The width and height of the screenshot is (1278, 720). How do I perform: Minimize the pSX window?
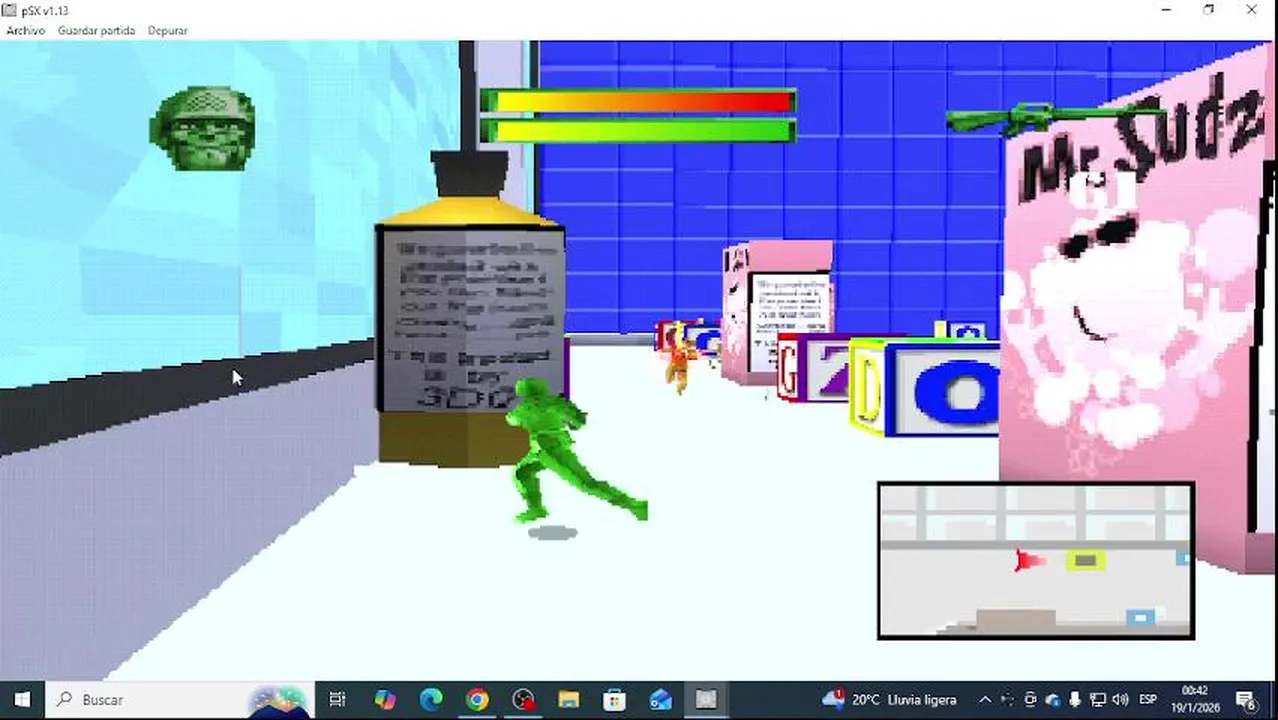coord(1166,10)
